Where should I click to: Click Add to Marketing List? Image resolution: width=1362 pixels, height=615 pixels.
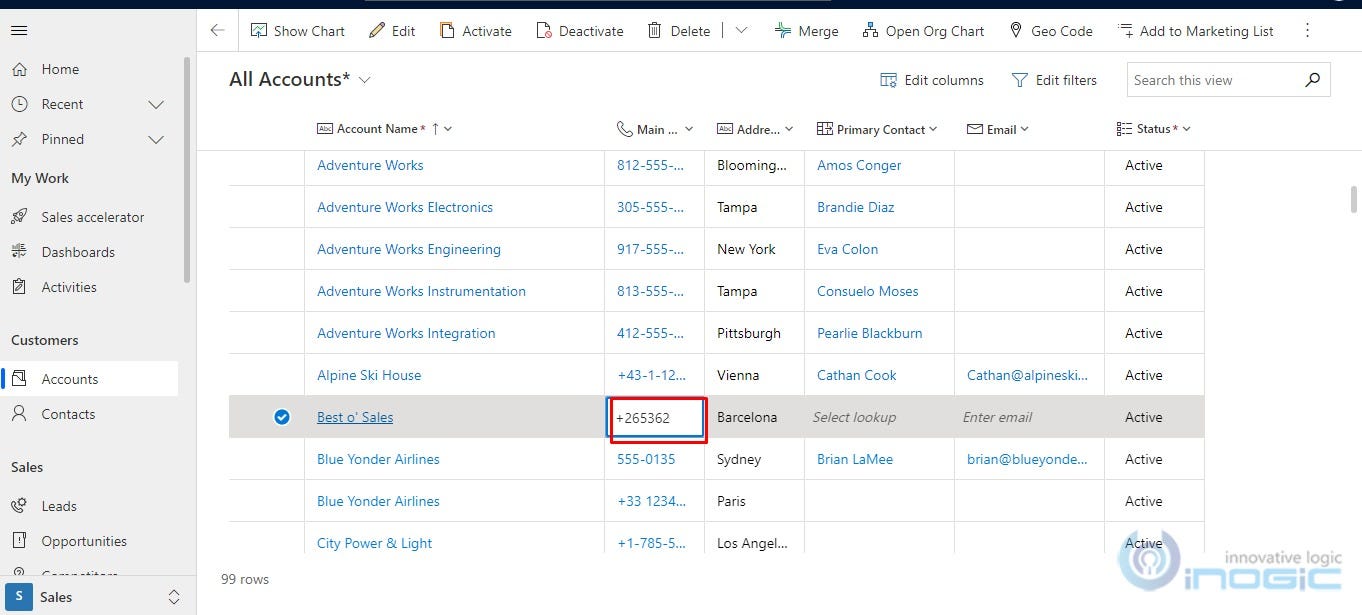click(1195, 31)
